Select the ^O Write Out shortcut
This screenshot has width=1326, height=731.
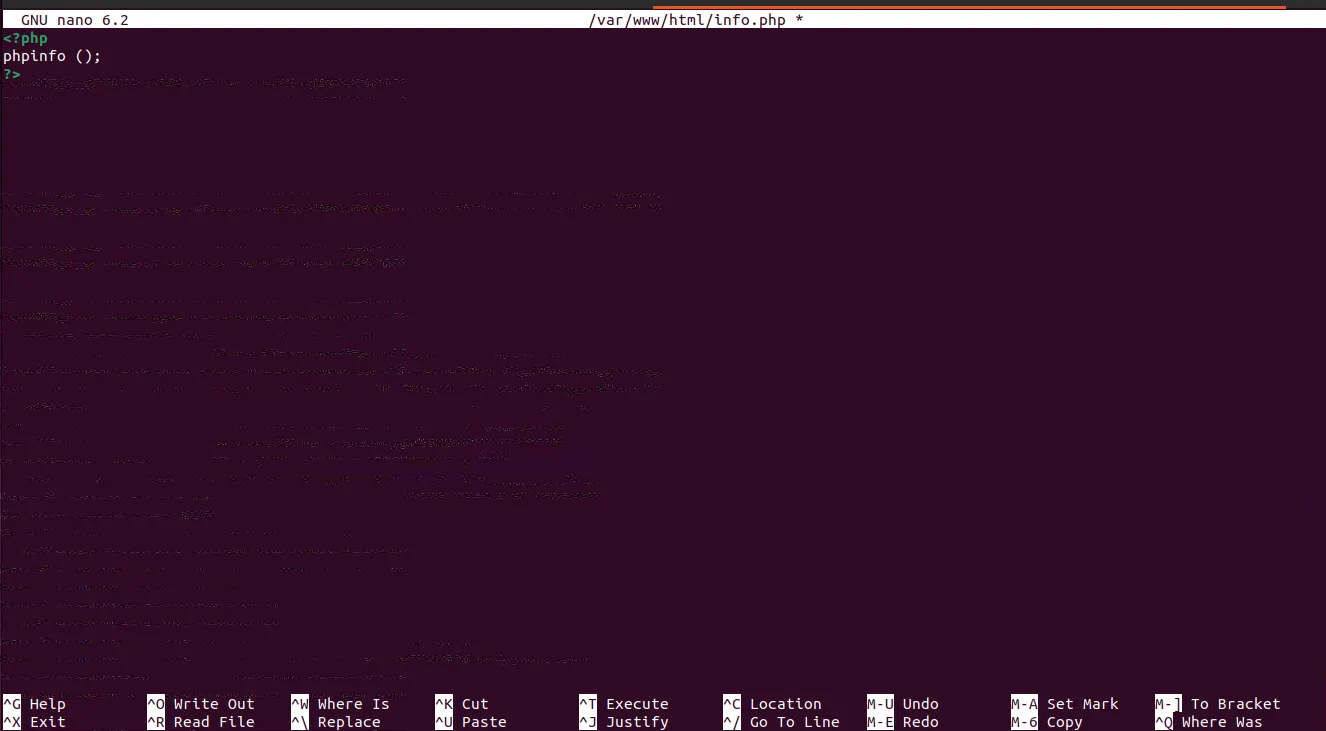click(x=201, y=704)
